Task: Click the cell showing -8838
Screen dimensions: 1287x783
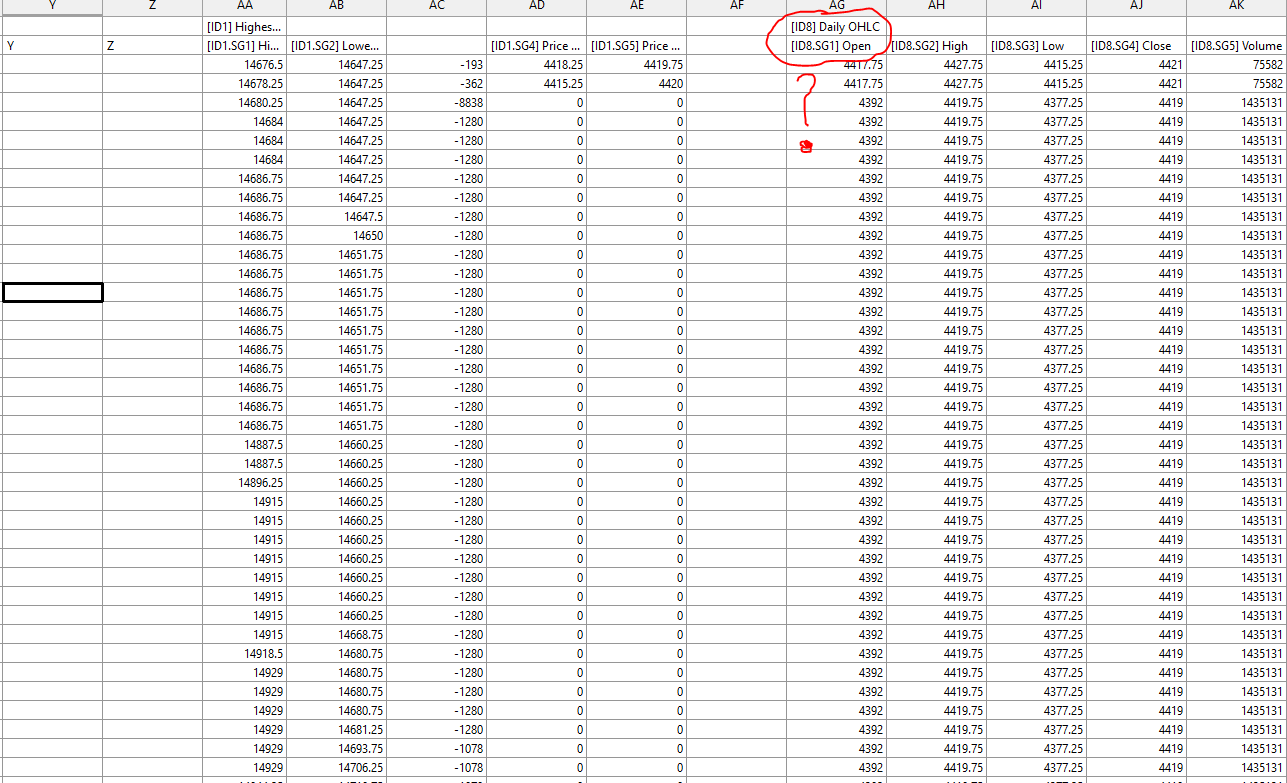Action: pos(436,103)
